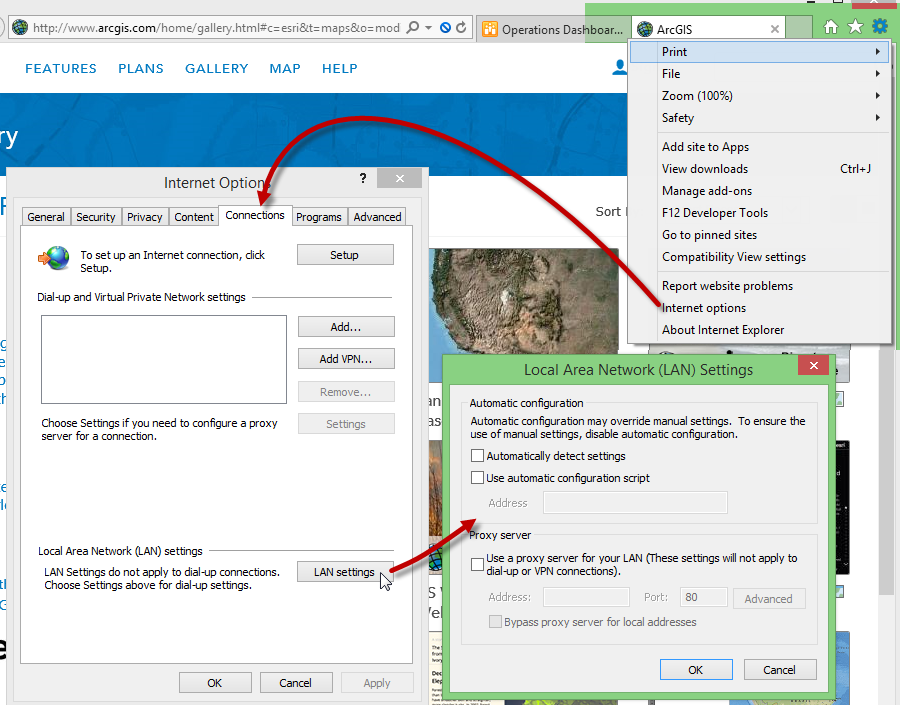The image size is (900, 705).
Task: Open View downloads from menu
Action: [x=704, y=169]
